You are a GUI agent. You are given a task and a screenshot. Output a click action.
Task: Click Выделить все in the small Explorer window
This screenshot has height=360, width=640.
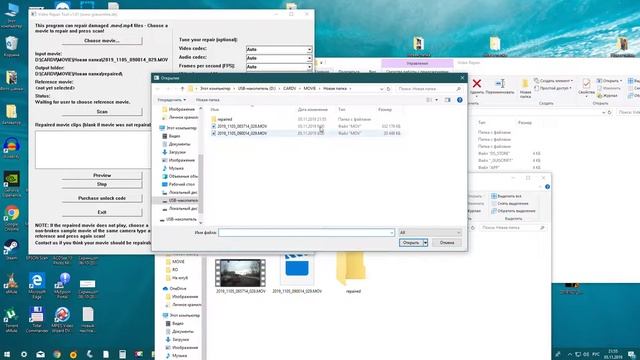[507, 196]
